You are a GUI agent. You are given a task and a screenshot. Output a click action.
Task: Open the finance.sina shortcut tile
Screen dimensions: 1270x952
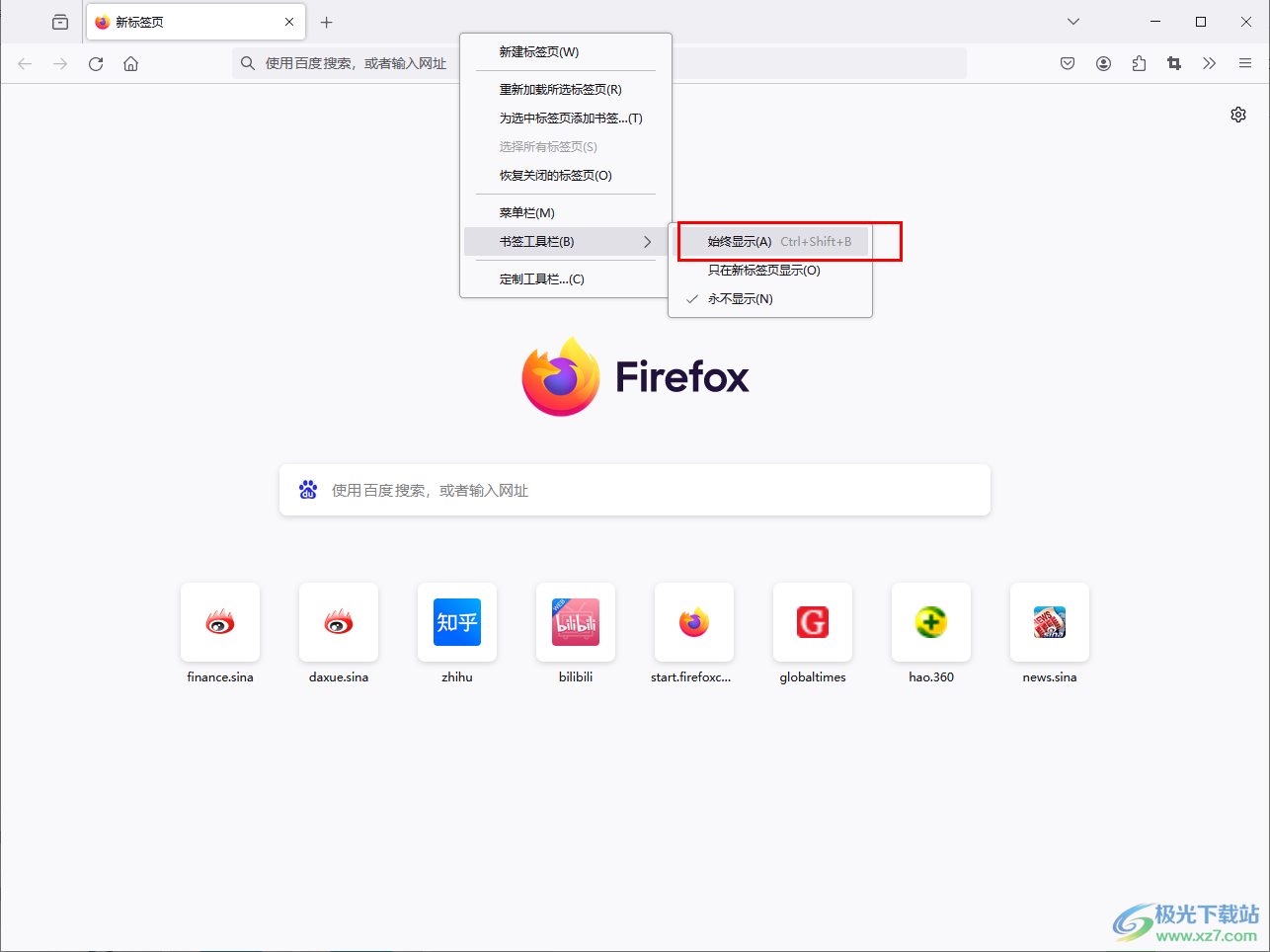(x=220, y=622)
